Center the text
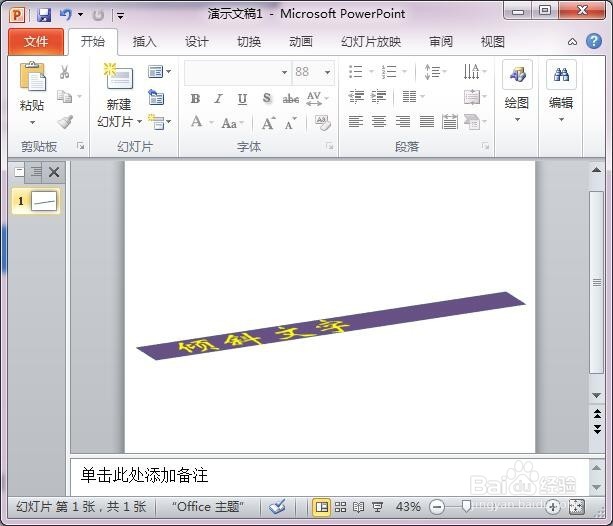The height and width of the screenshot is (526, 613). pyautogui.click(x=379, y=122)
